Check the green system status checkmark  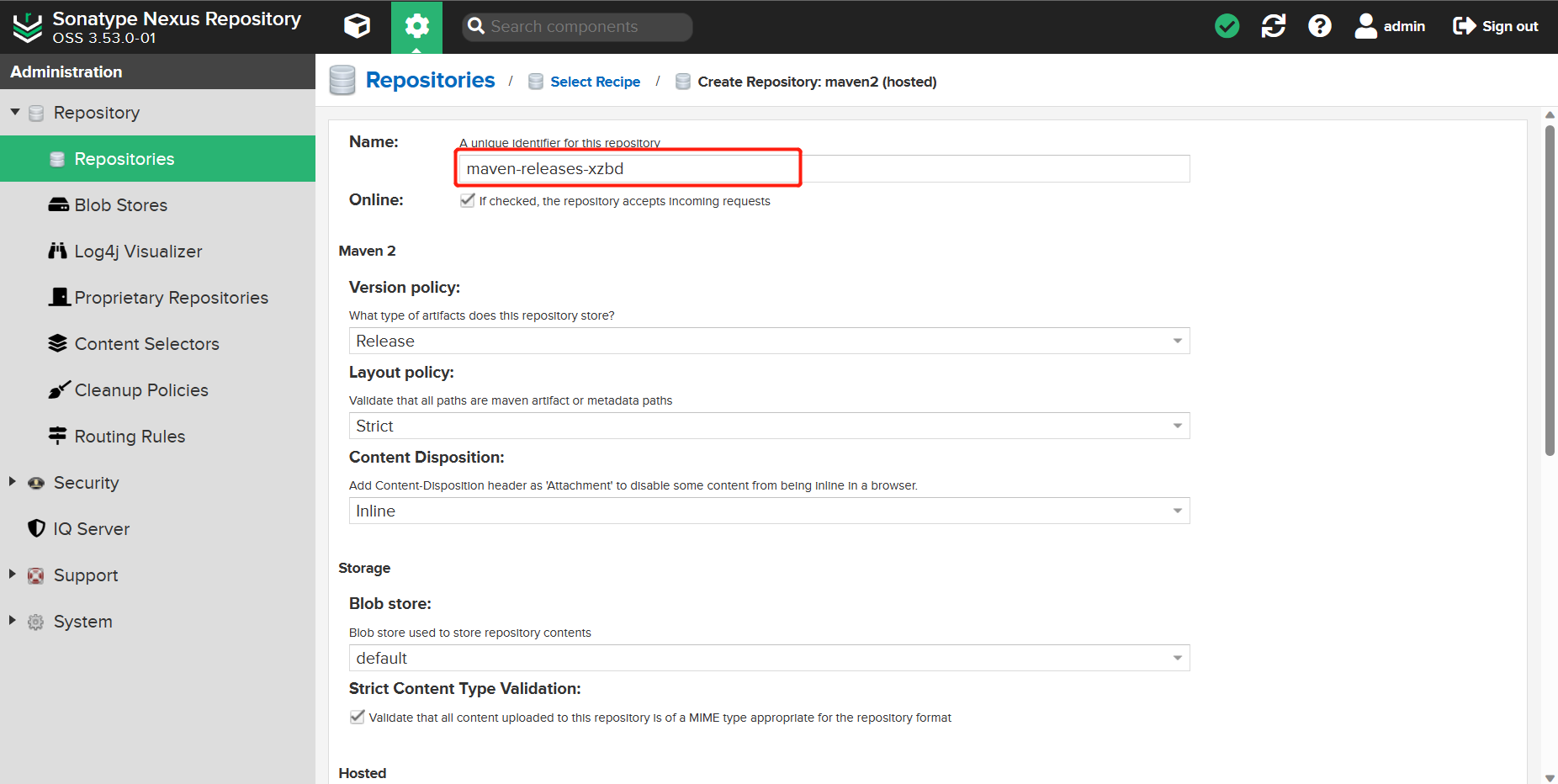(x=1227, y=26)
